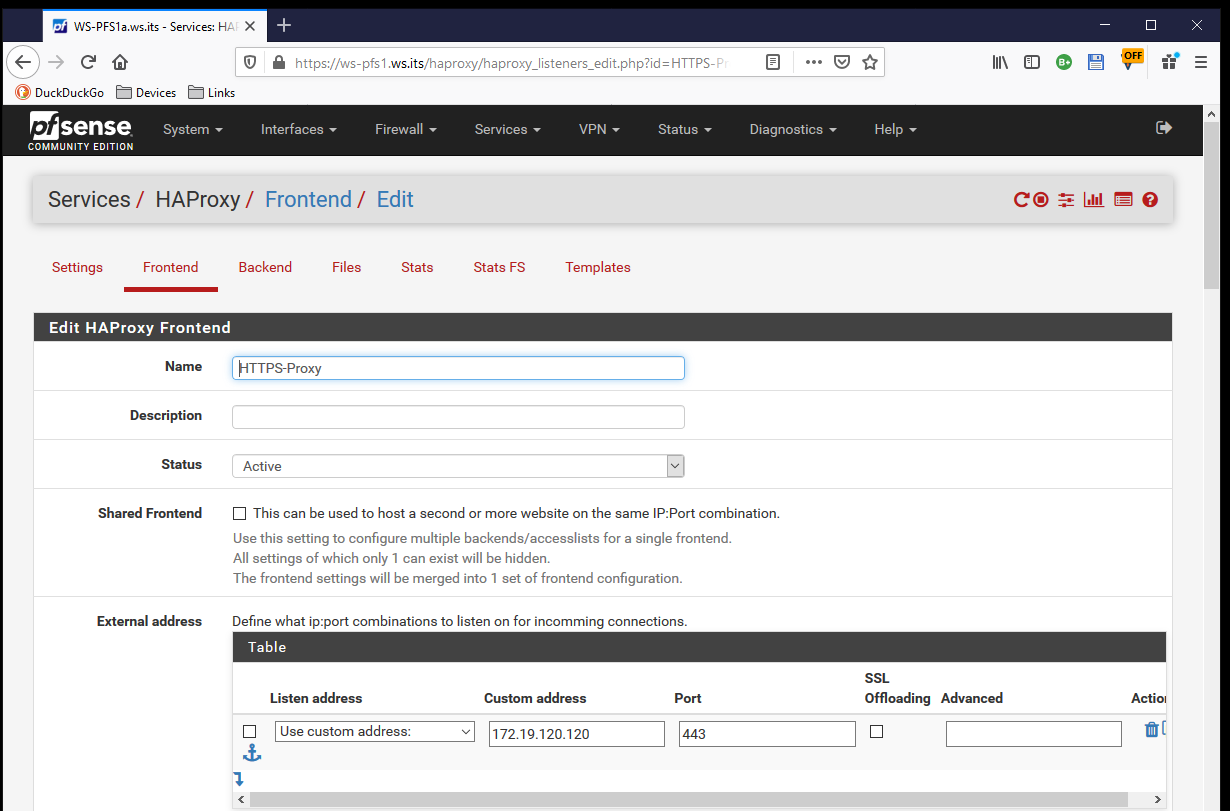The height and width of the screenshot is (811, 1230).
Task: Expand the Interfaces menu
Action: tap(299, 129)
